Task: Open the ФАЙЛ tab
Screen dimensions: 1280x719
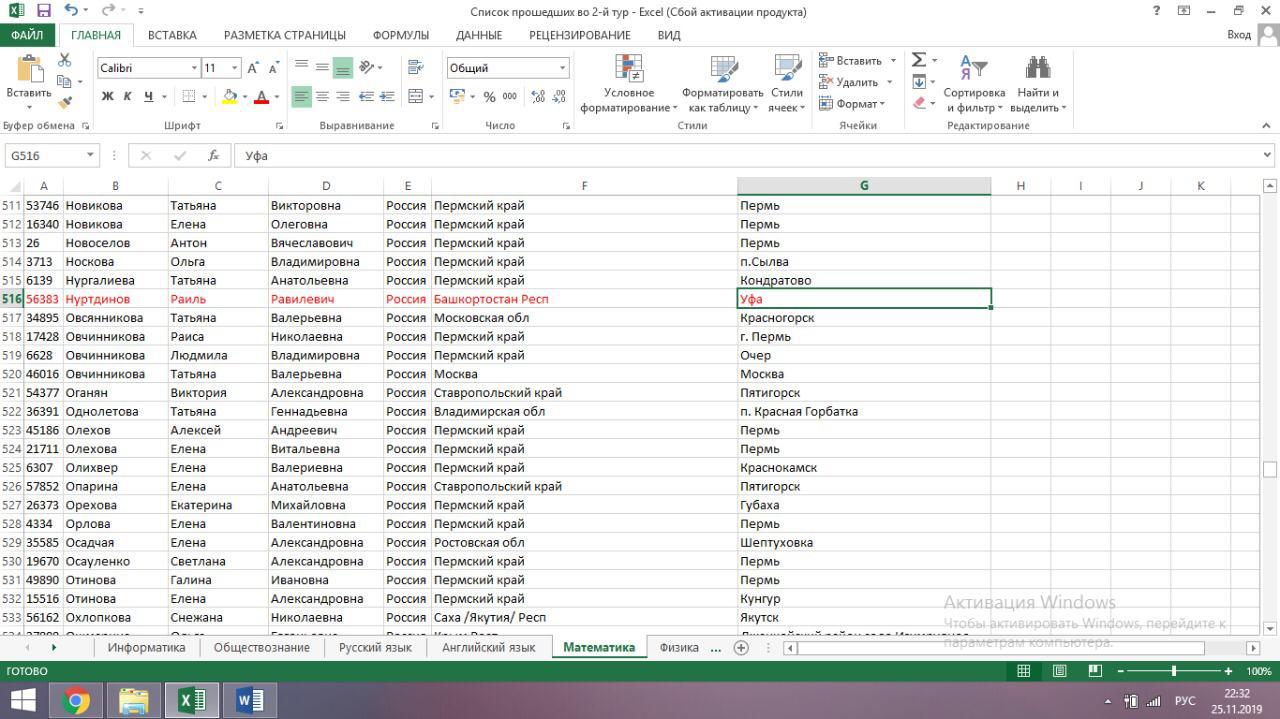Action: (27, 35)
